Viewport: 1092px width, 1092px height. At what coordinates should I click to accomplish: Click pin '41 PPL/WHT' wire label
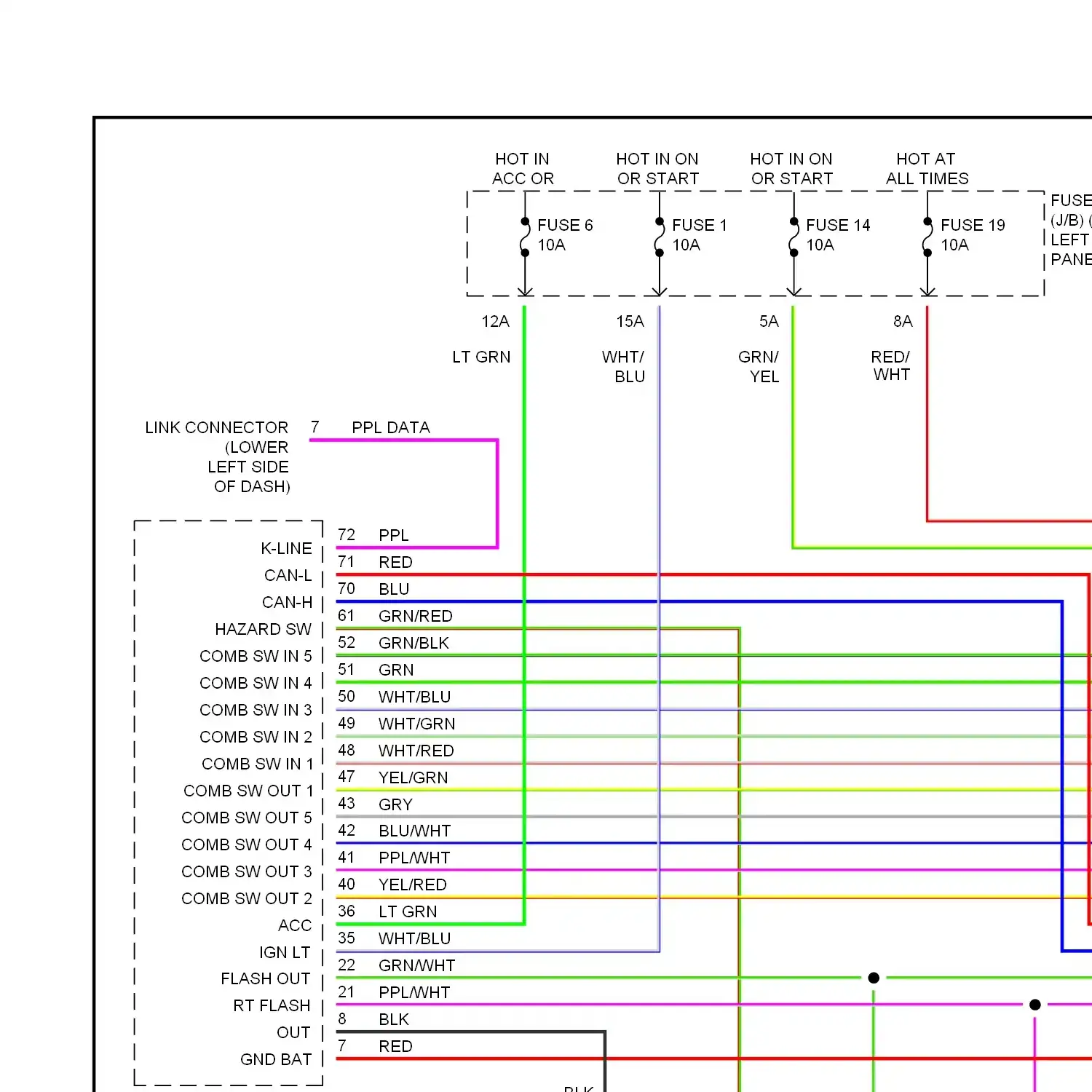point(394,858)
